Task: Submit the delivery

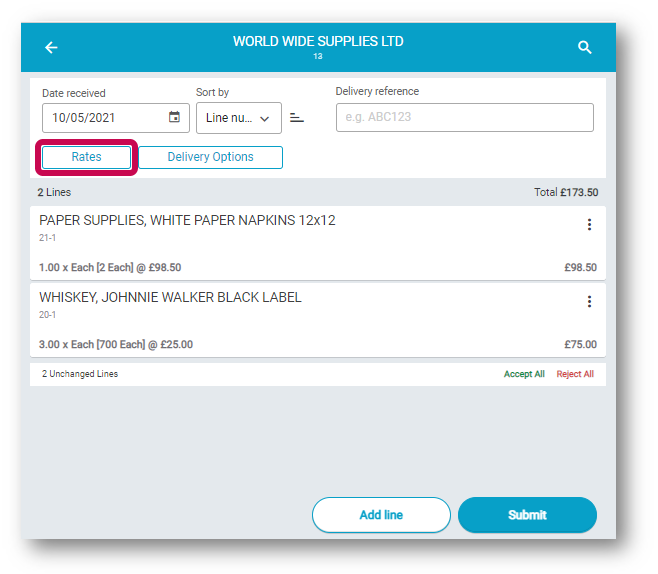Action: pos(527,515)
